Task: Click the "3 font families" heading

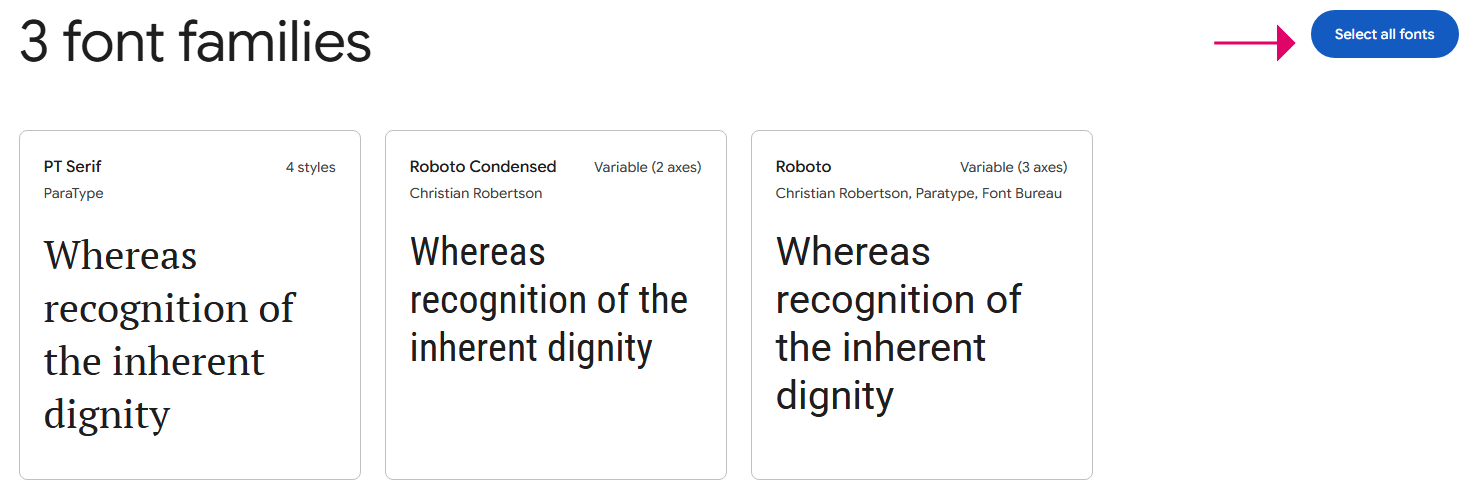Action: (x=195, y=44)
